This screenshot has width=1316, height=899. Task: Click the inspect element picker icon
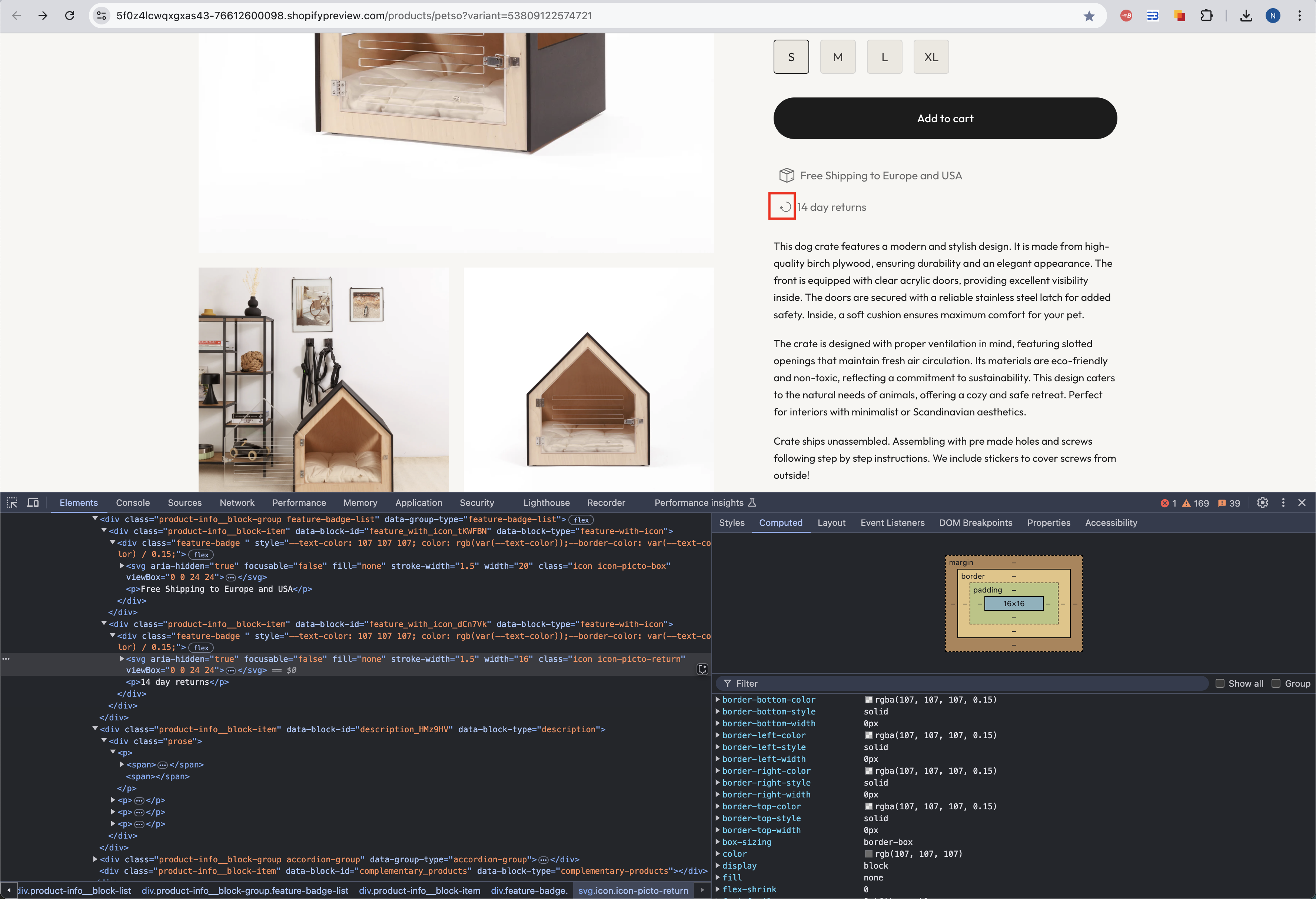(x=12, y=502)
